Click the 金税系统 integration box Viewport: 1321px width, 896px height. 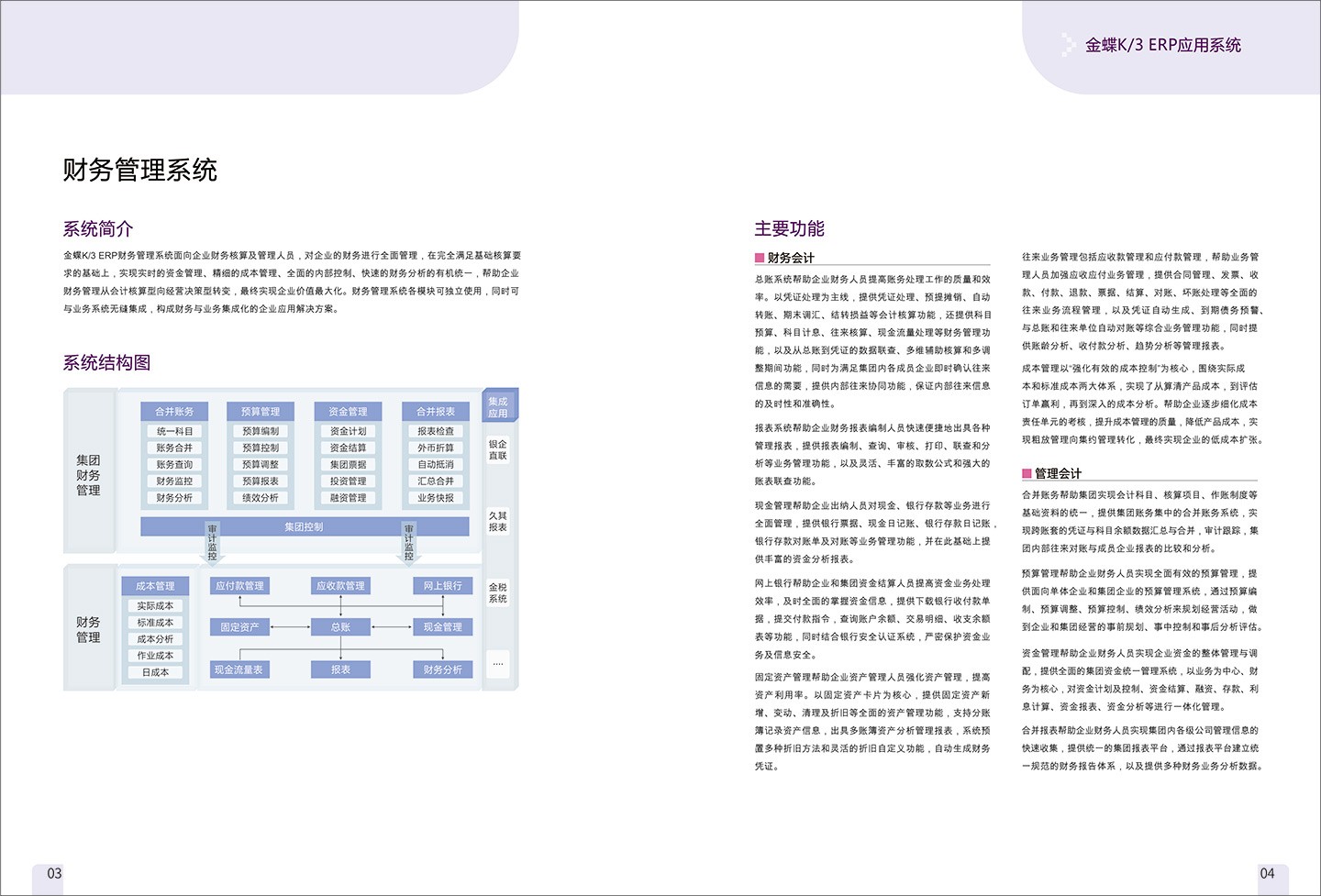[x=497, y=593]
